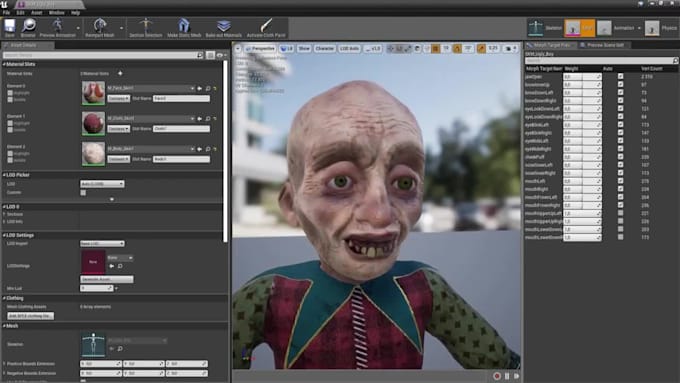The width and height of the screenshot is (680, 383).
Task: Toggle Isolate checkbox for Element 0
Action: [10, 99]
